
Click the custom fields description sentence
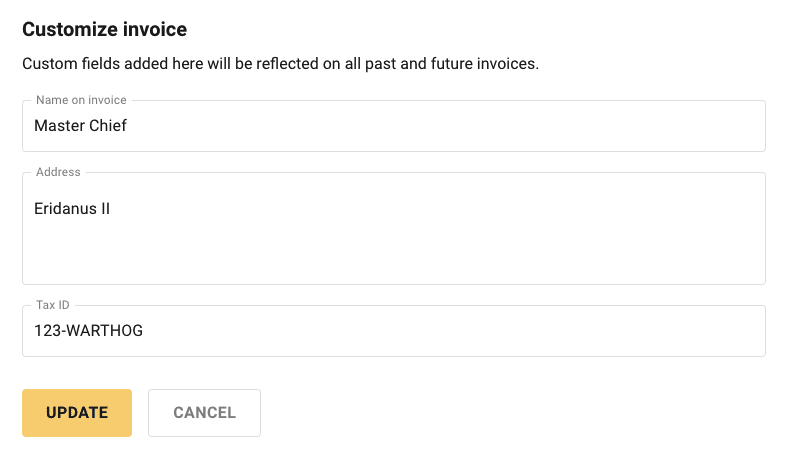pos(280,64)
